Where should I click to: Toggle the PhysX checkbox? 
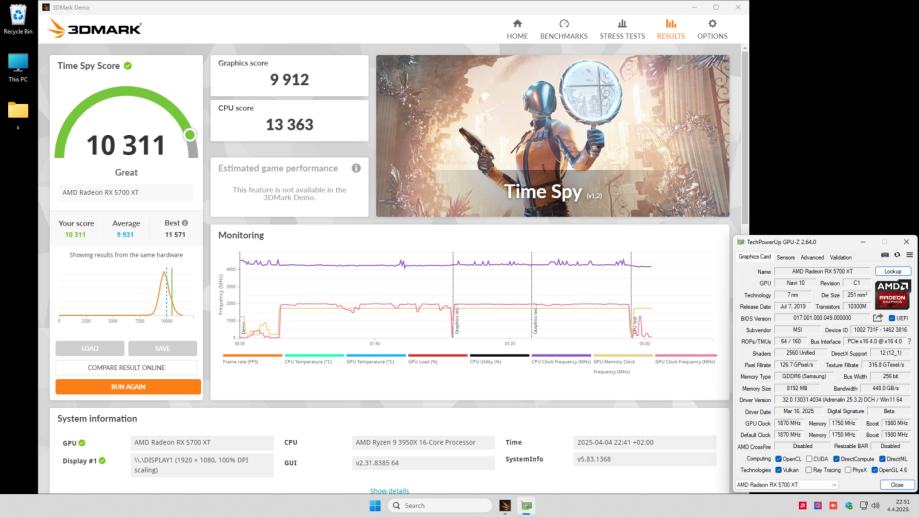tap(847, 470)
